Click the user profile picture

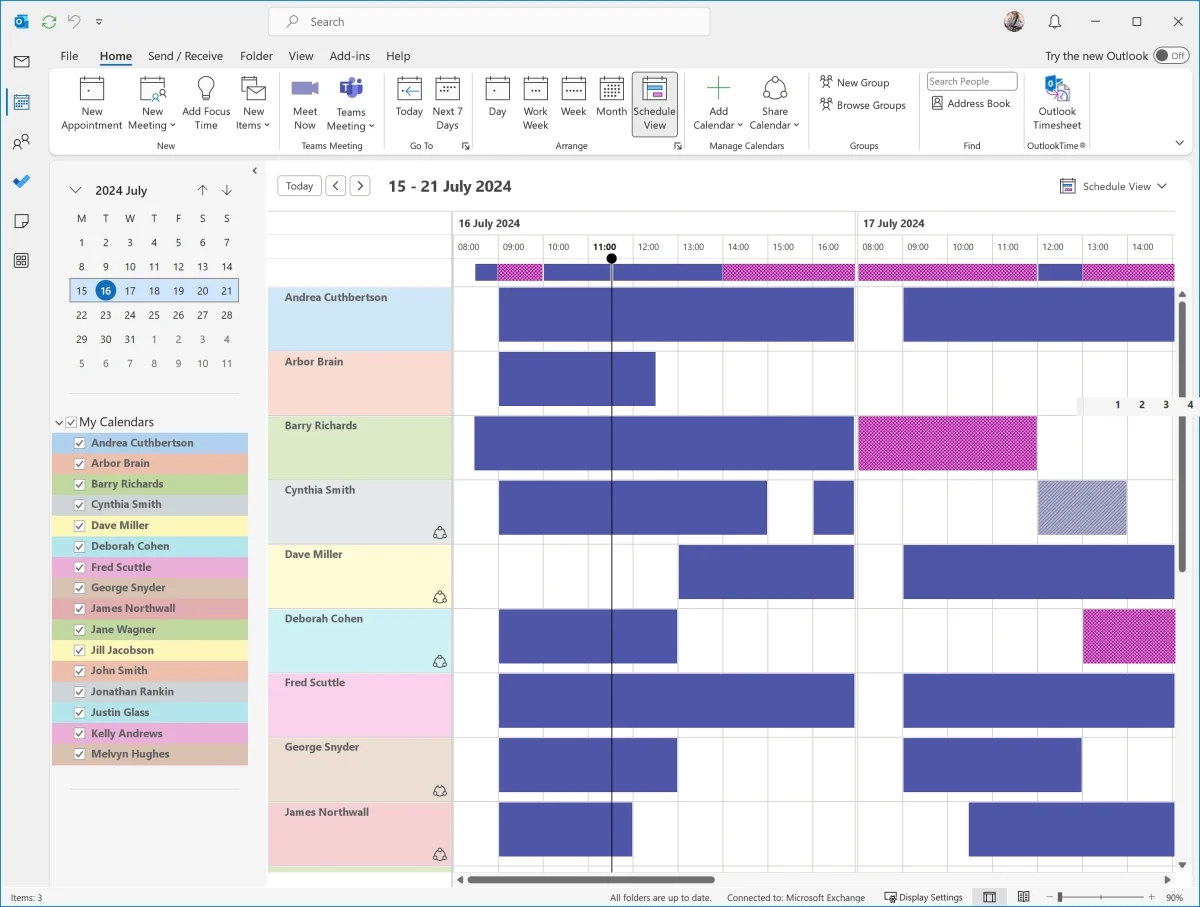1014,21
